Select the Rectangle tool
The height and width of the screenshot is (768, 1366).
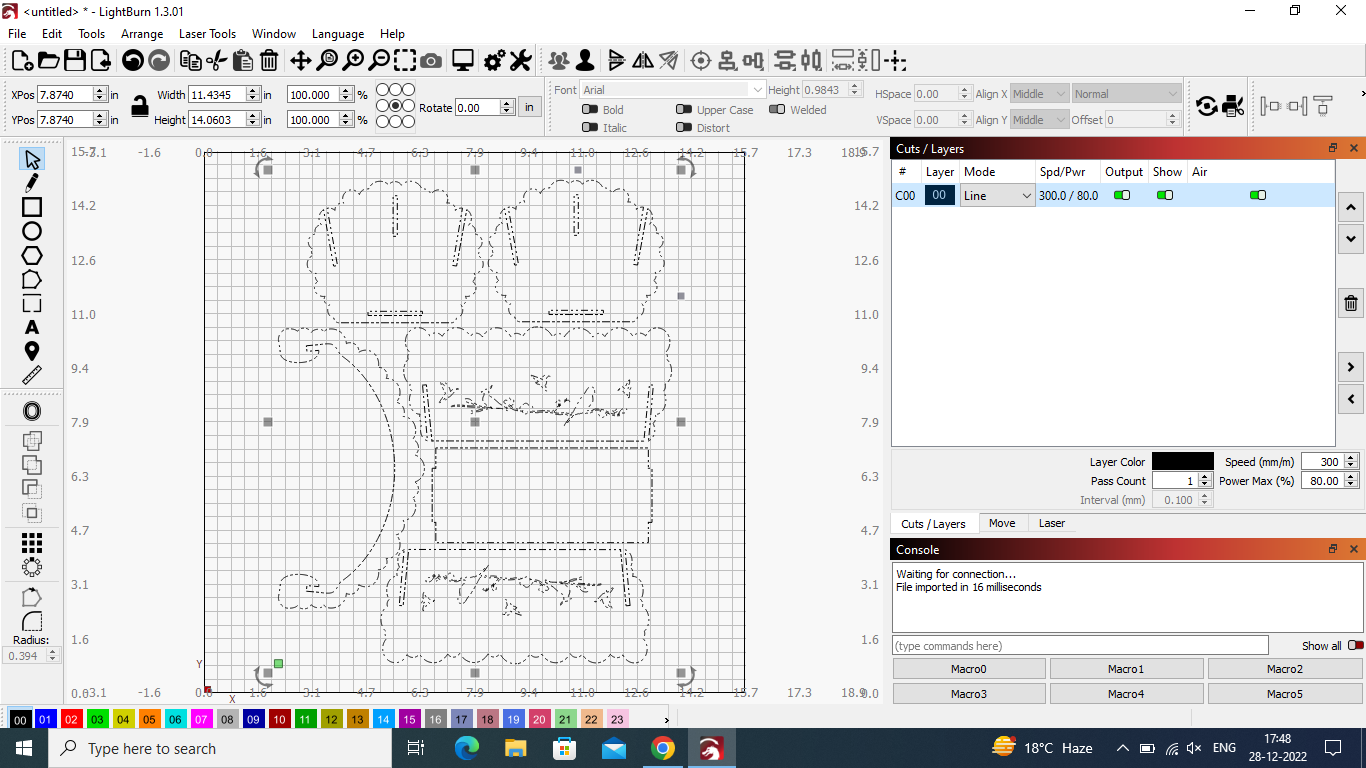click(x=31, y=207)
